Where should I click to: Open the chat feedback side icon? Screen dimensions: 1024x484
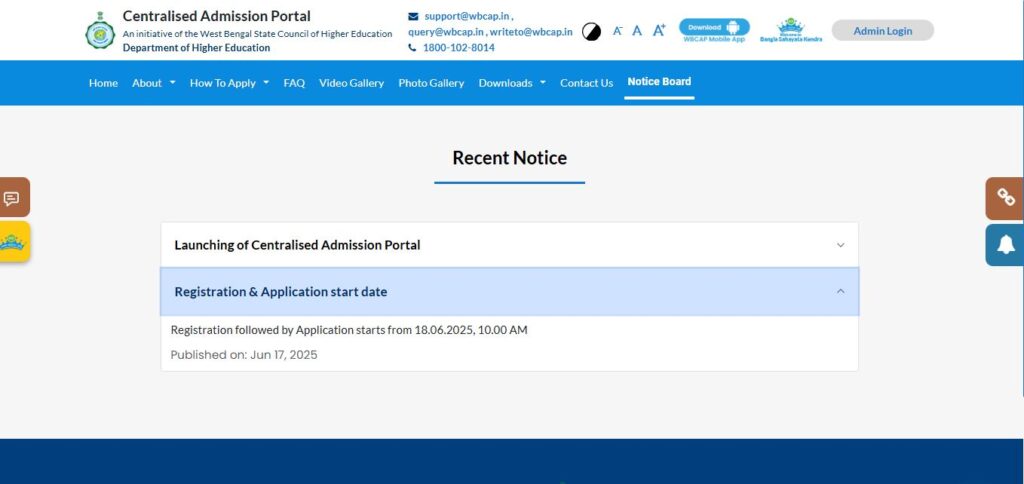pos(12,197)
